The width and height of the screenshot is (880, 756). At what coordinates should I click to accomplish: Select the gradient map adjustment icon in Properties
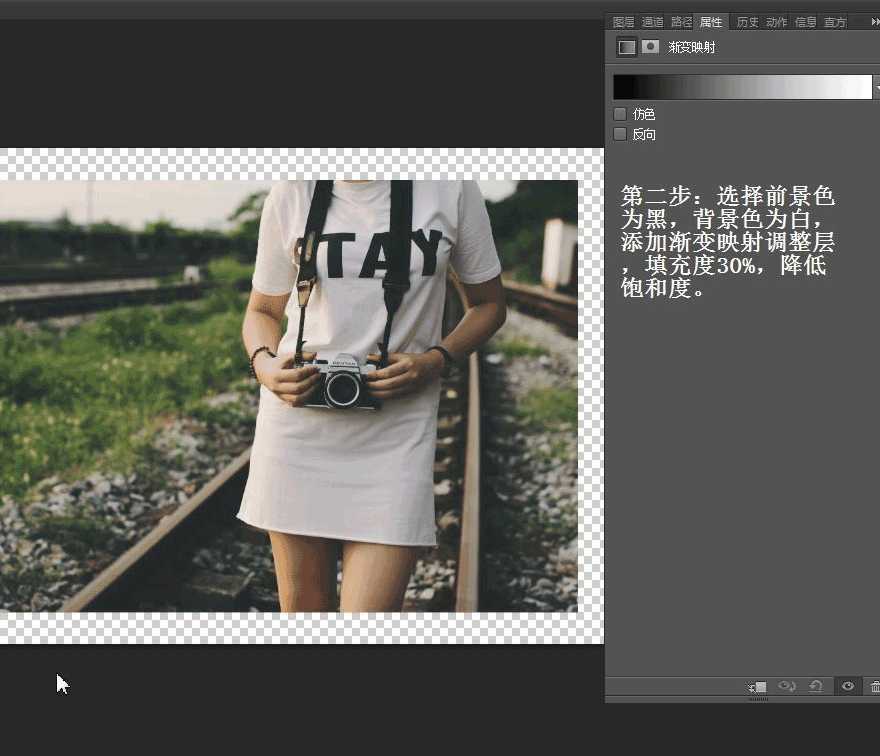627,46
